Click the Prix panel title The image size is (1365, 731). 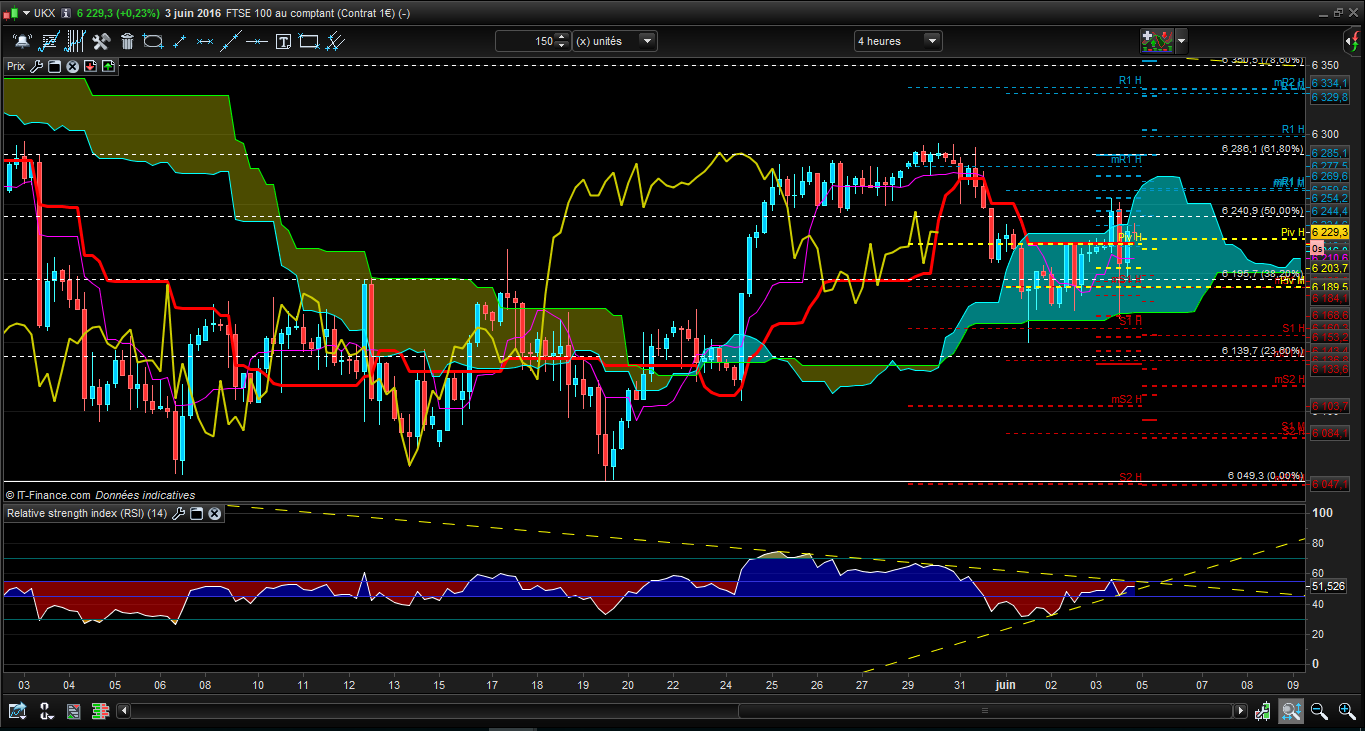pyautogui.click(x=16, y=66)
